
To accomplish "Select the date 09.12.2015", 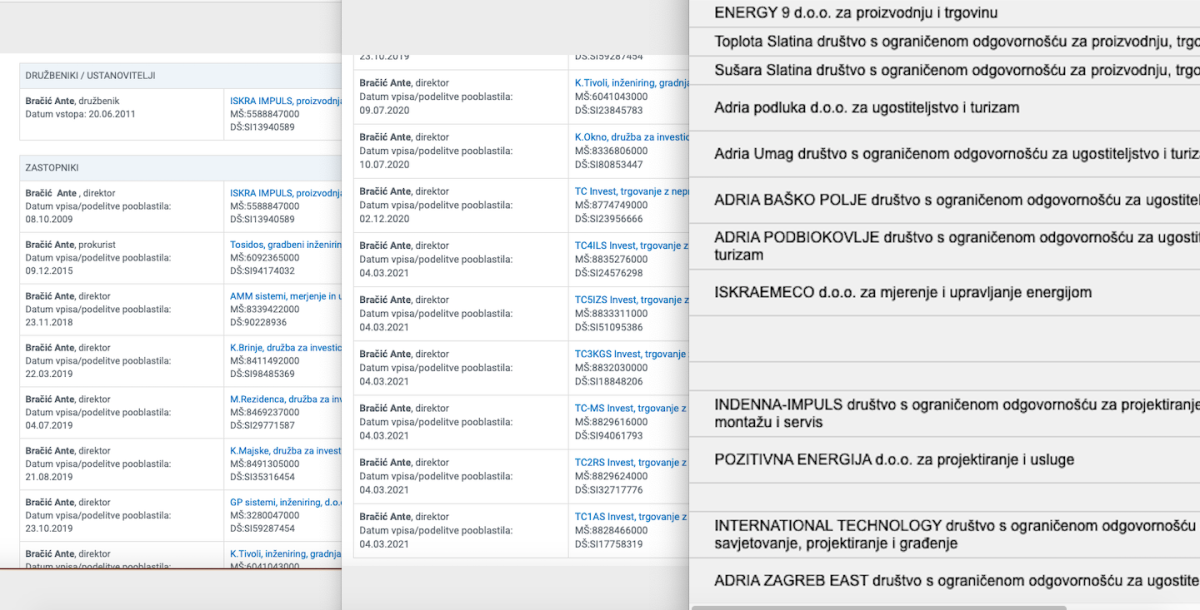I will (49, 271).
